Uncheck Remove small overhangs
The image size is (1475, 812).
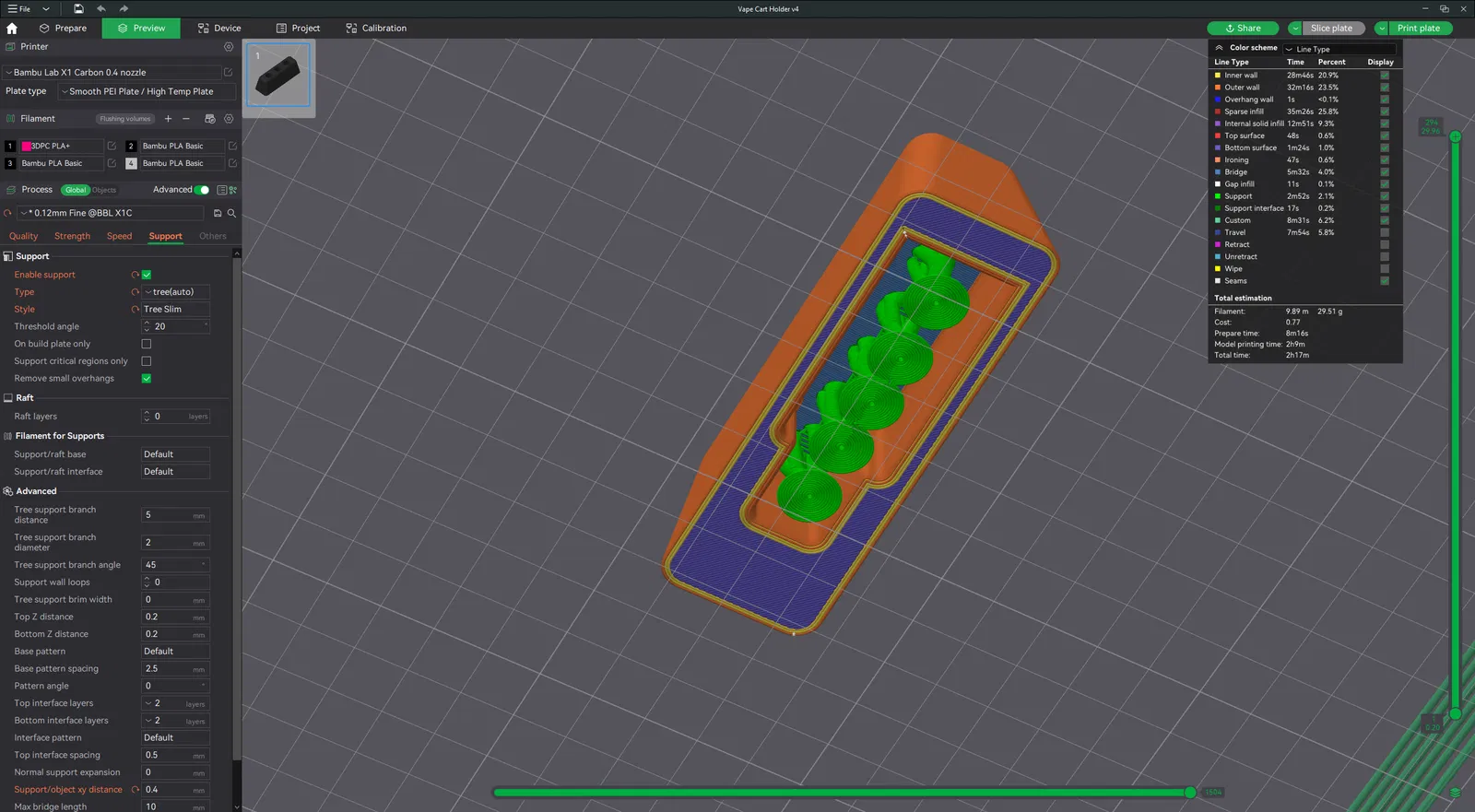click(147, 379)
